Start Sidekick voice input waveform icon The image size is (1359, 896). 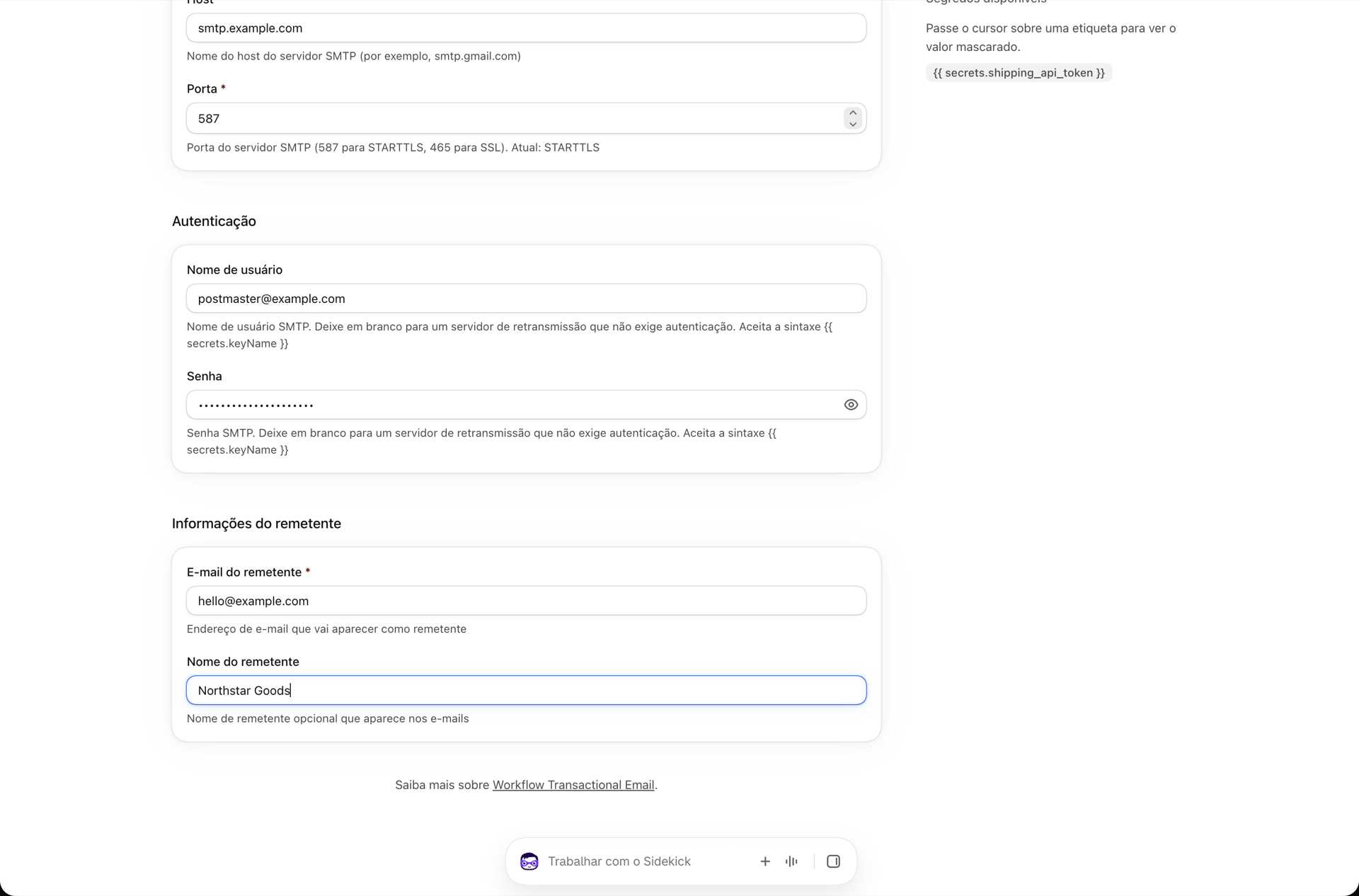tap(791, 861)
